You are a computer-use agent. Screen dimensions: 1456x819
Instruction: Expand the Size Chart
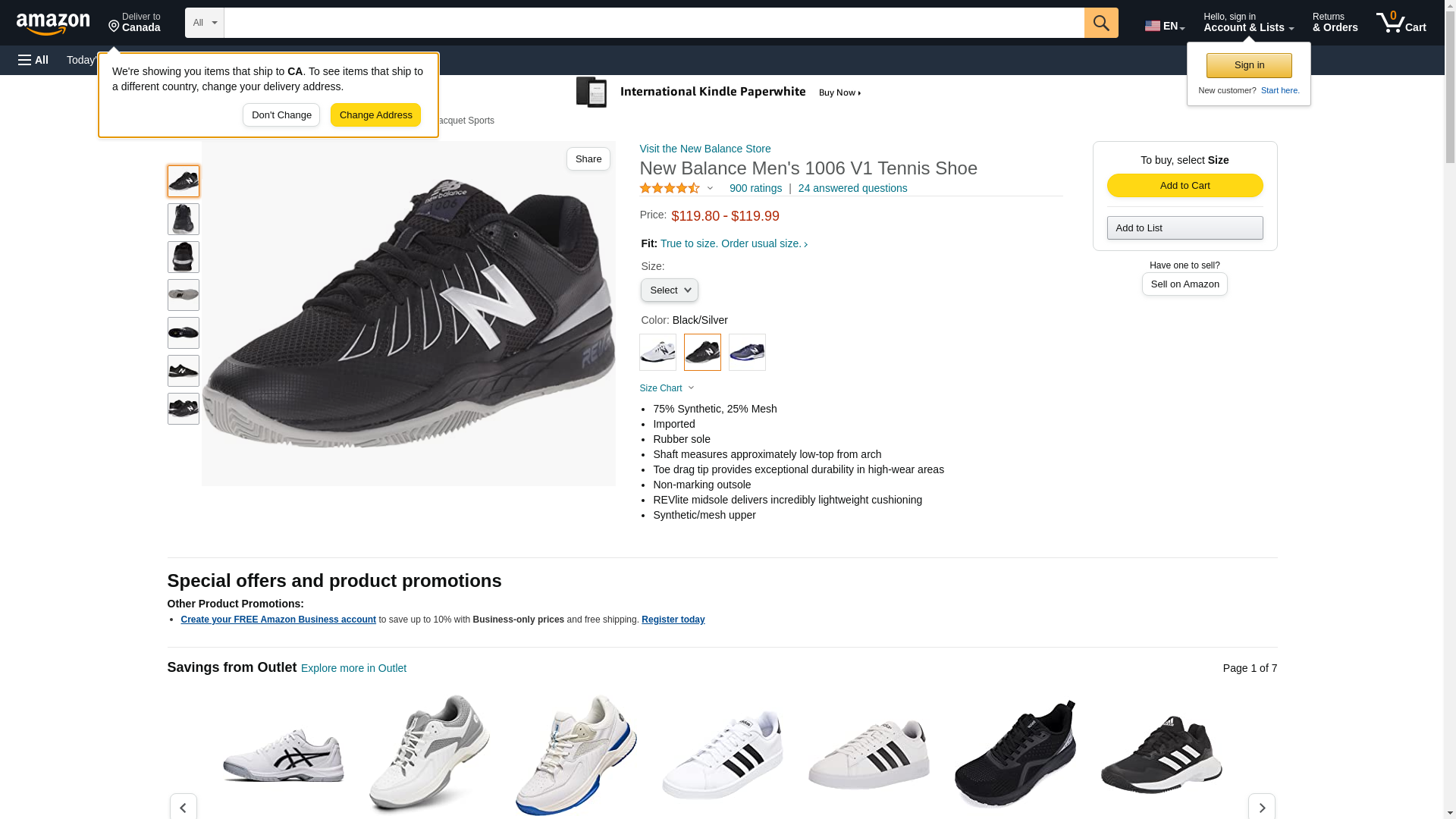(667, 388)
